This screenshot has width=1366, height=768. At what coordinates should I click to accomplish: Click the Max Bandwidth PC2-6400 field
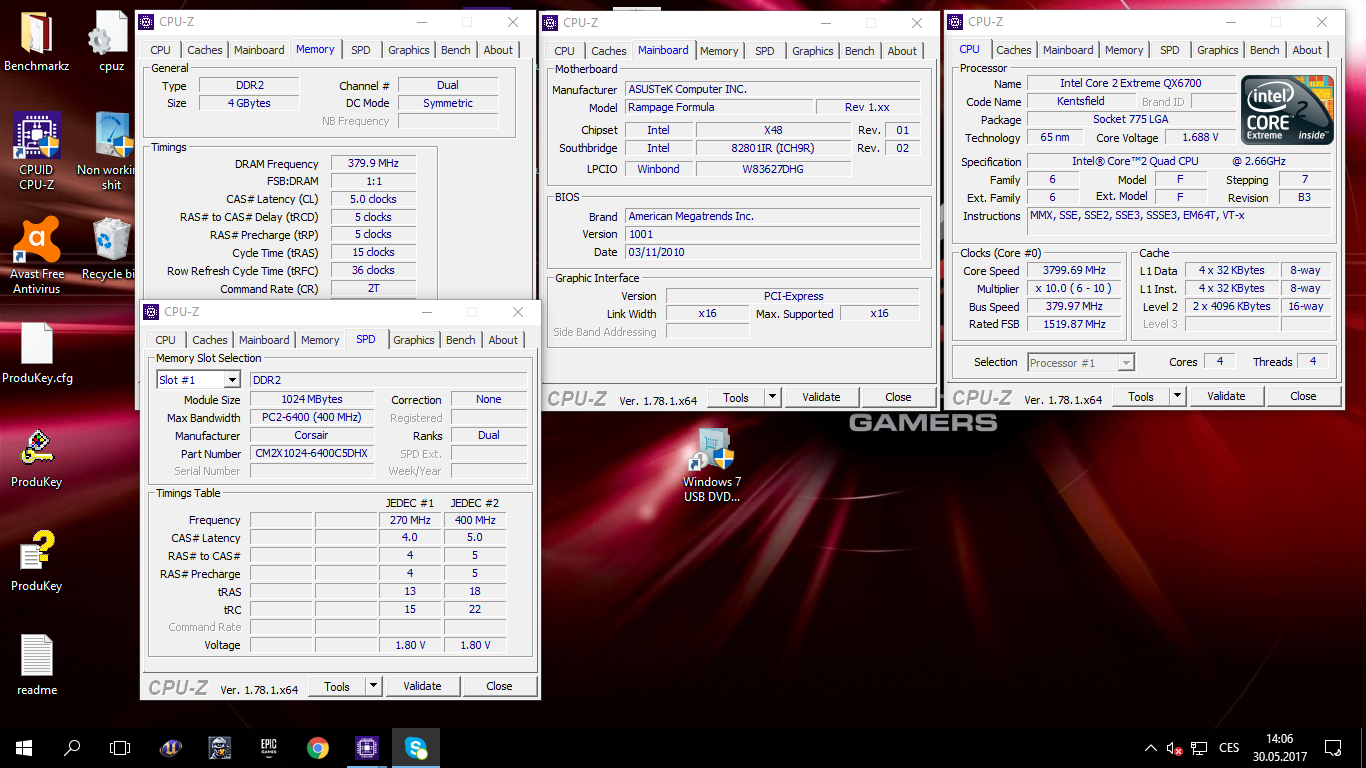pos(312,417)
